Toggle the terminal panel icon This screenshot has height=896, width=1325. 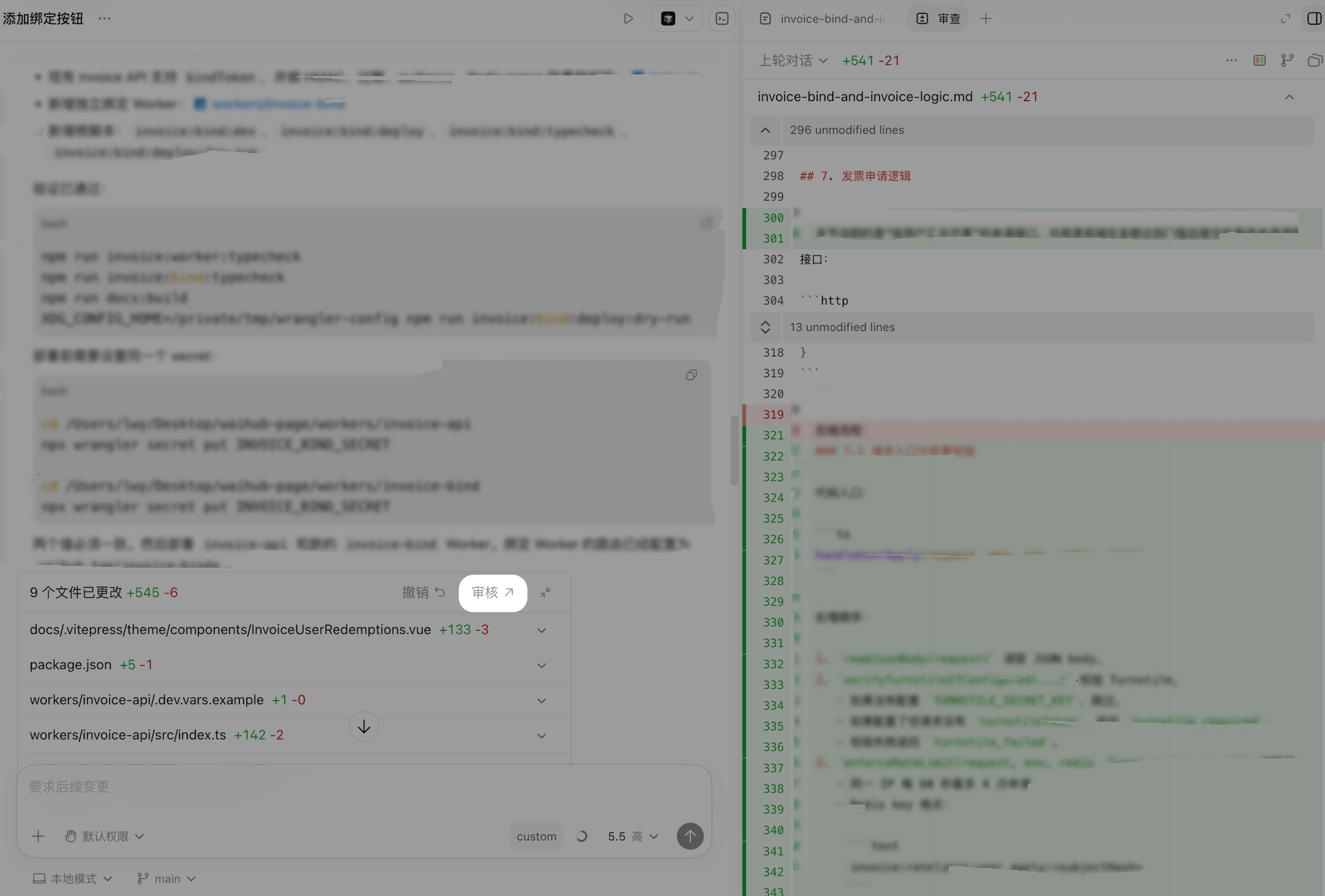(722, 19)
